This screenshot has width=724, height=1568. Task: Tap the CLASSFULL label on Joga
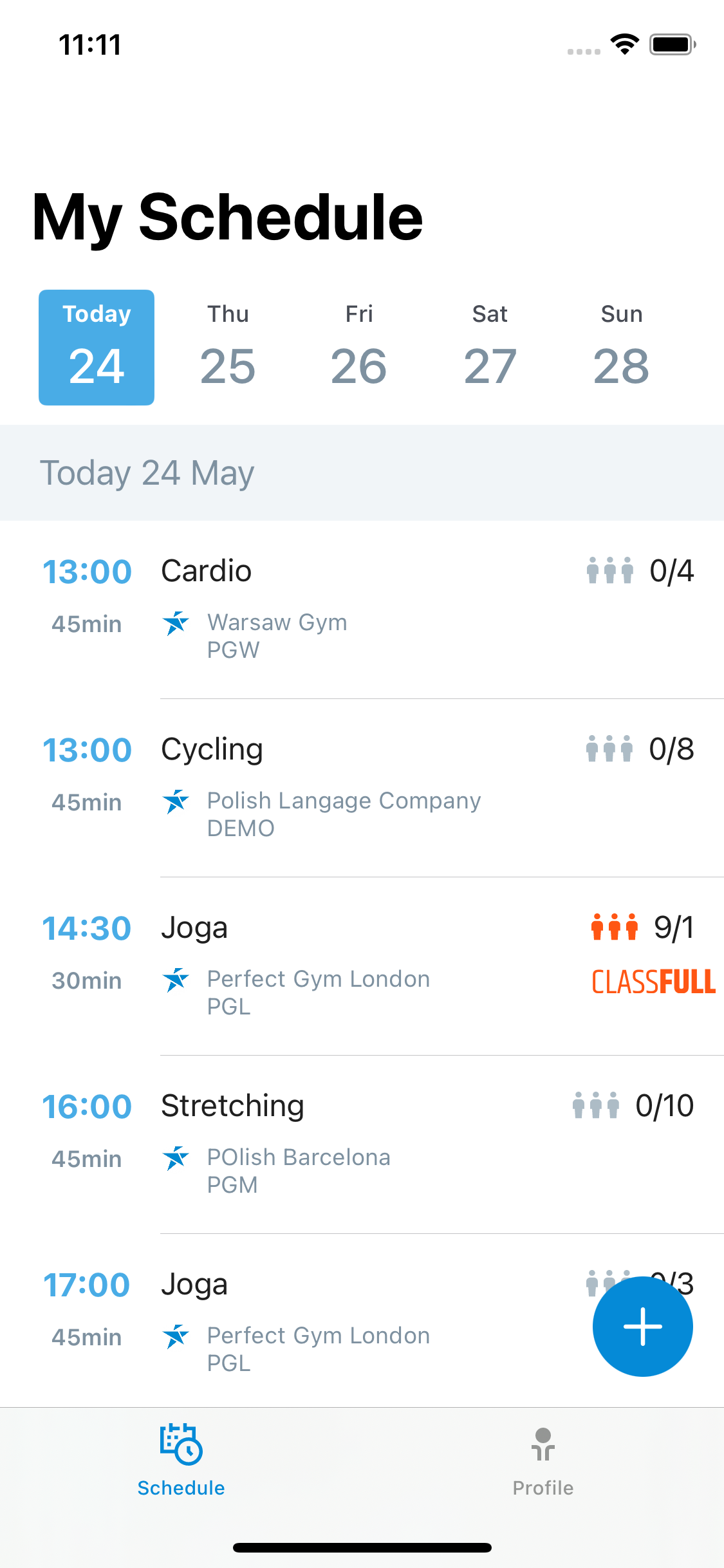tap(653, 982)
